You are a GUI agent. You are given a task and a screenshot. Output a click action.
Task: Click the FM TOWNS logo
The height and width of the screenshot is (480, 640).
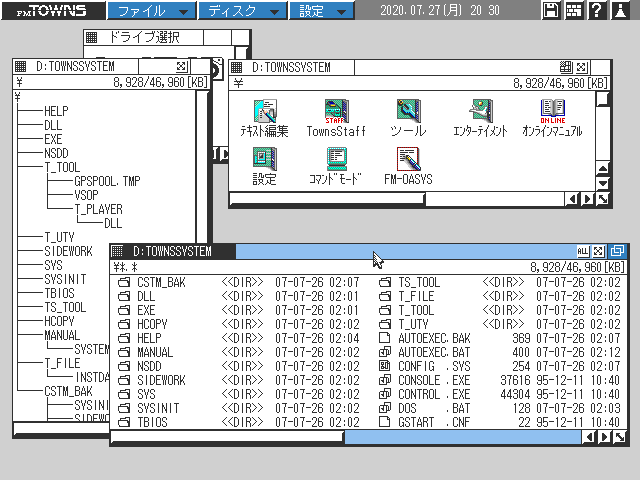pyautogui.click(x=53, y=10)
